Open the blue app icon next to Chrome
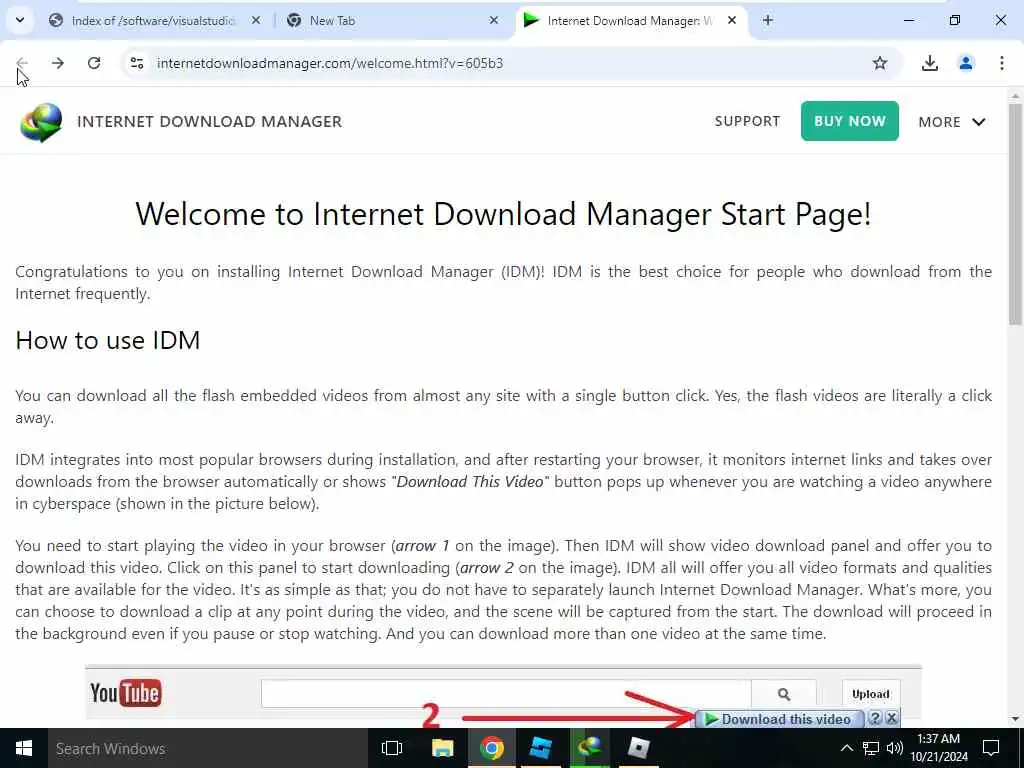 pos(541,748)
